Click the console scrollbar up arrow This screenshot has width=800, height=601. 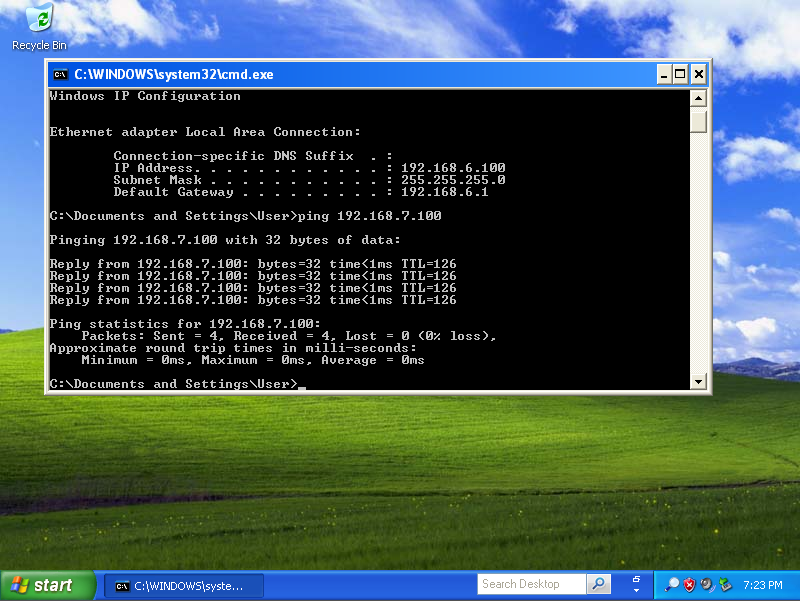pyautogui.click(x=698, y=97)
